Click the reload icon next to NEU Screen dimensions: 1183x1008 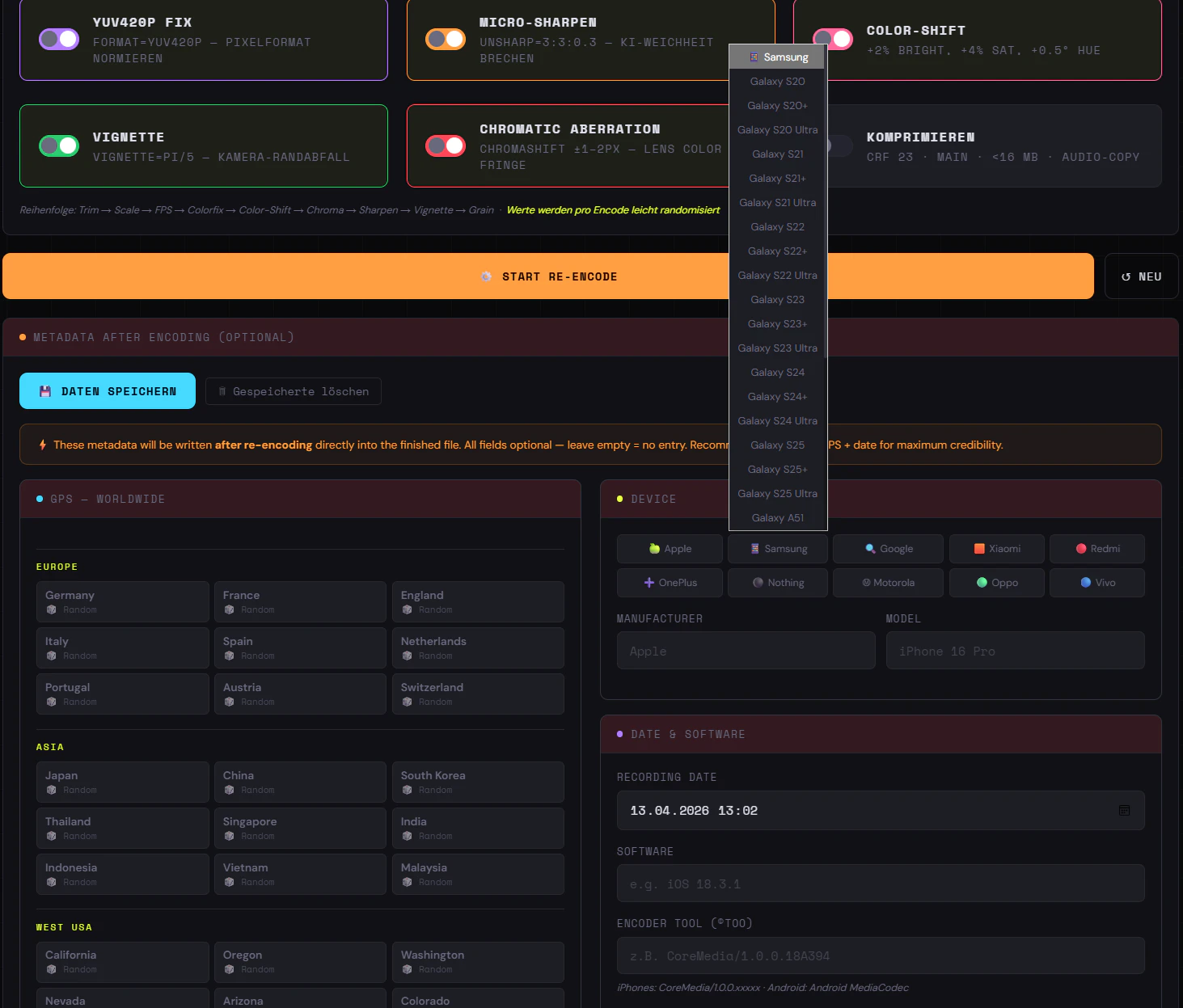[1126, 276]
